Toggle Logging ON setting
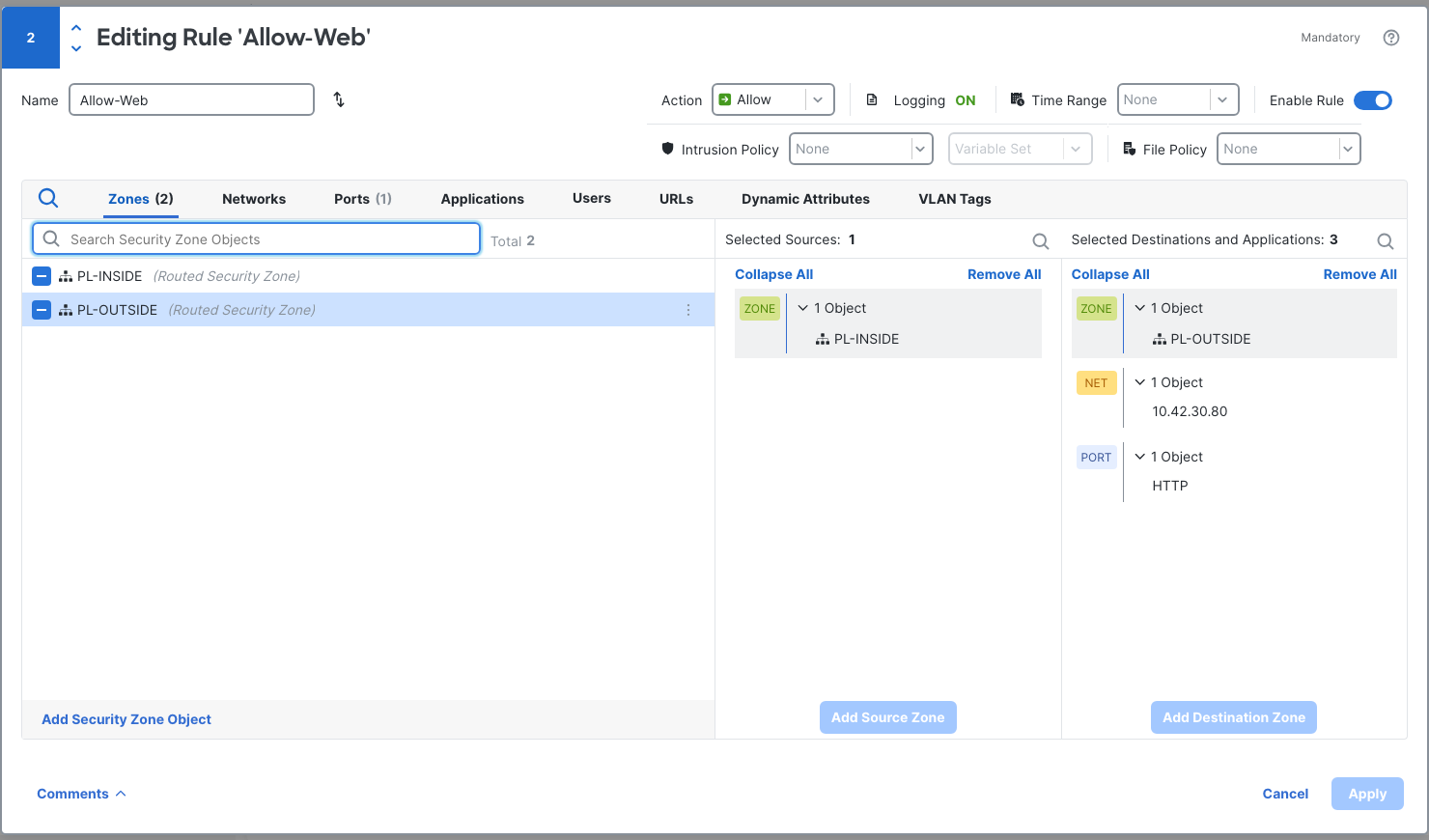The height and width of the screenshot is (840, 1429). click(x=966, y=100)
